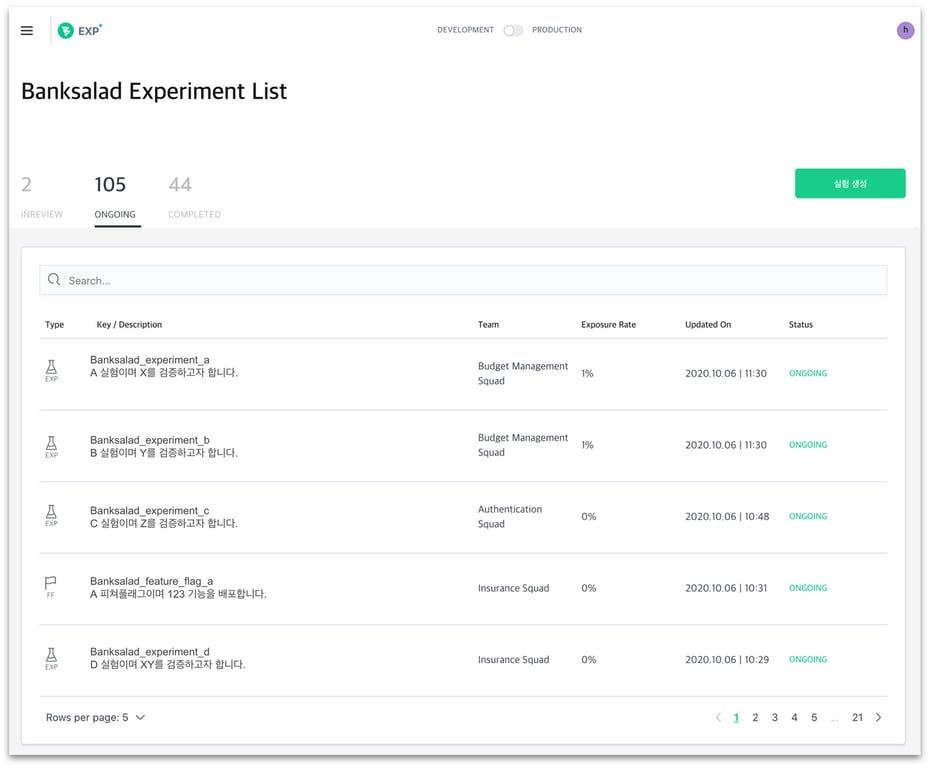Jump to page 21
The width and height of the screenshot is (932, 768).
pyautogui.click(x=857, y=717)
